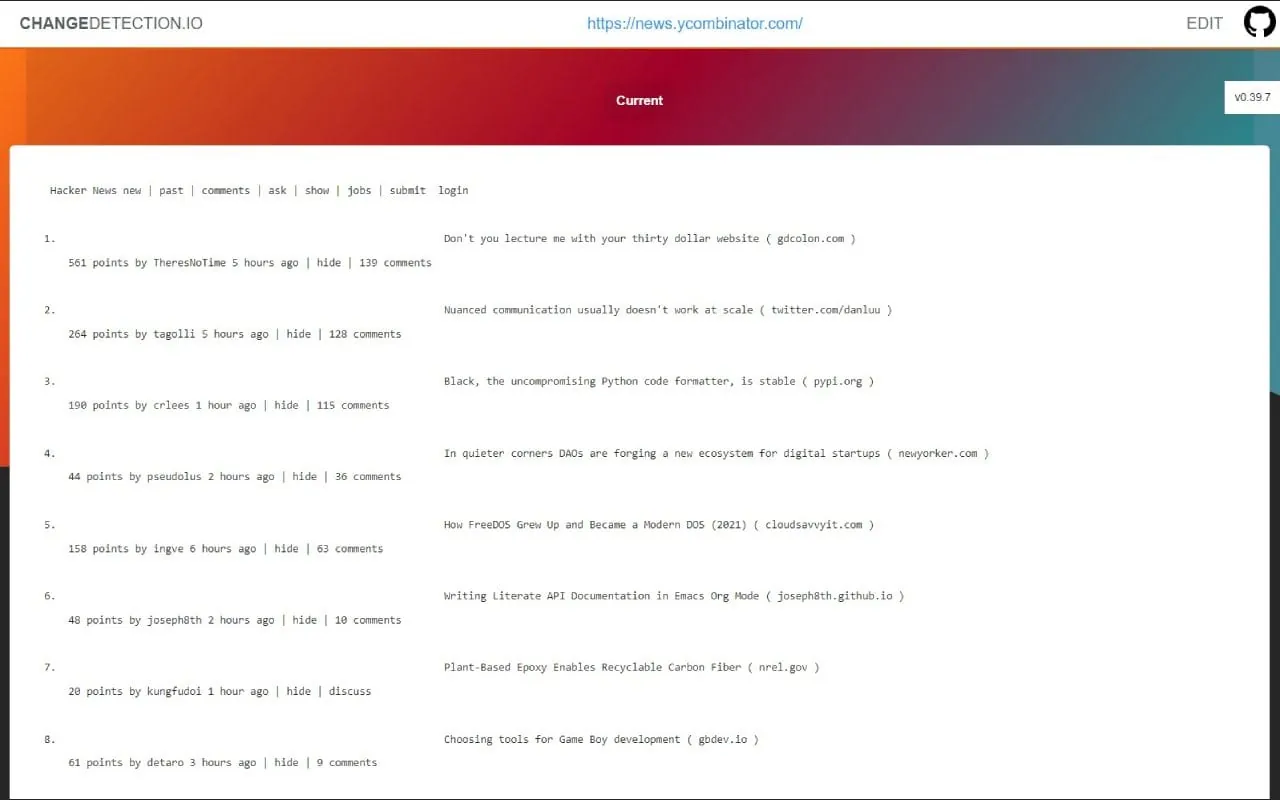
Task: Click 'How FreeDOS Grew Up' headline
Action: coord(659,524)
